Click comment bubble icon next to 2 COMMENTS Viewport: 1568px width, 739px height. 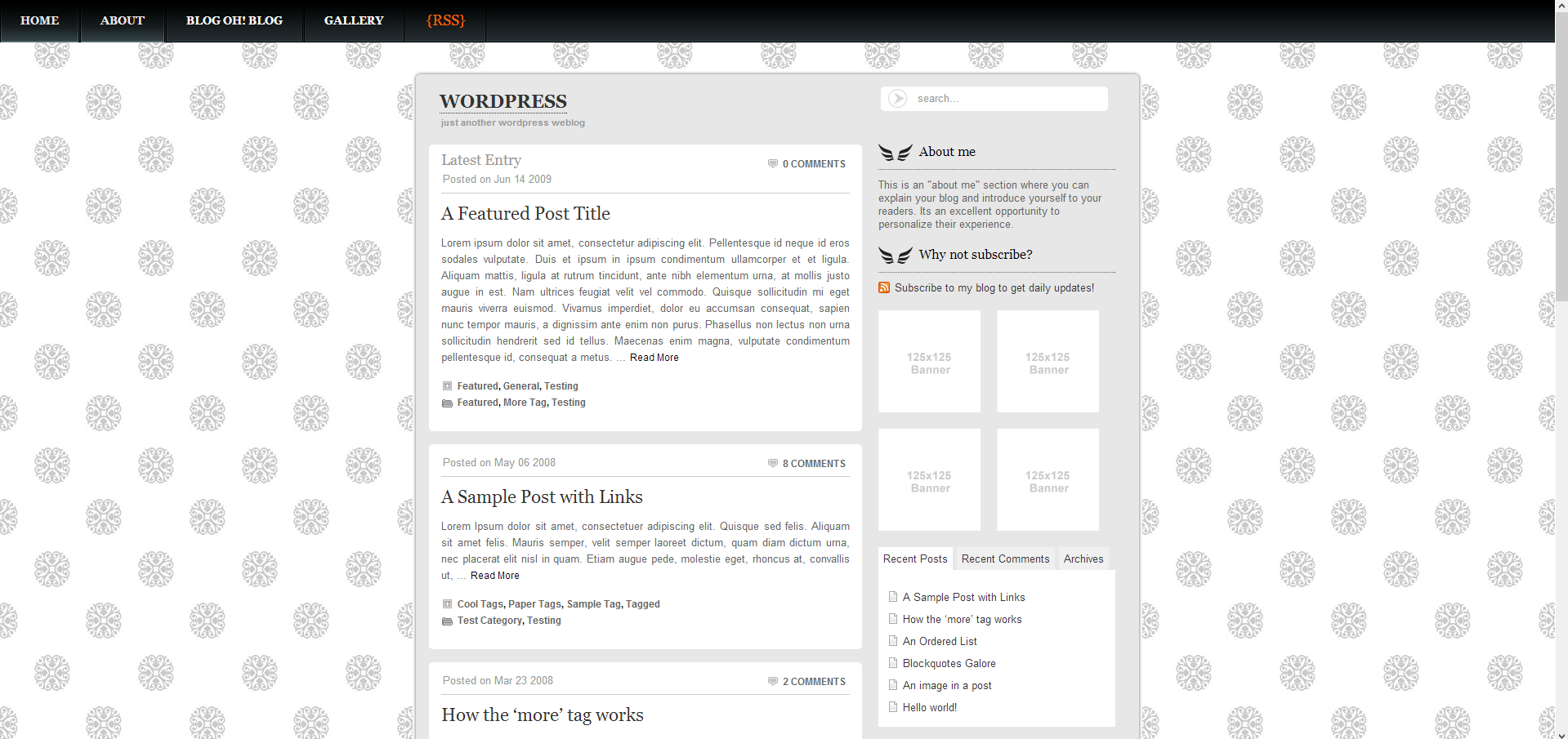(x=773, y=681)
